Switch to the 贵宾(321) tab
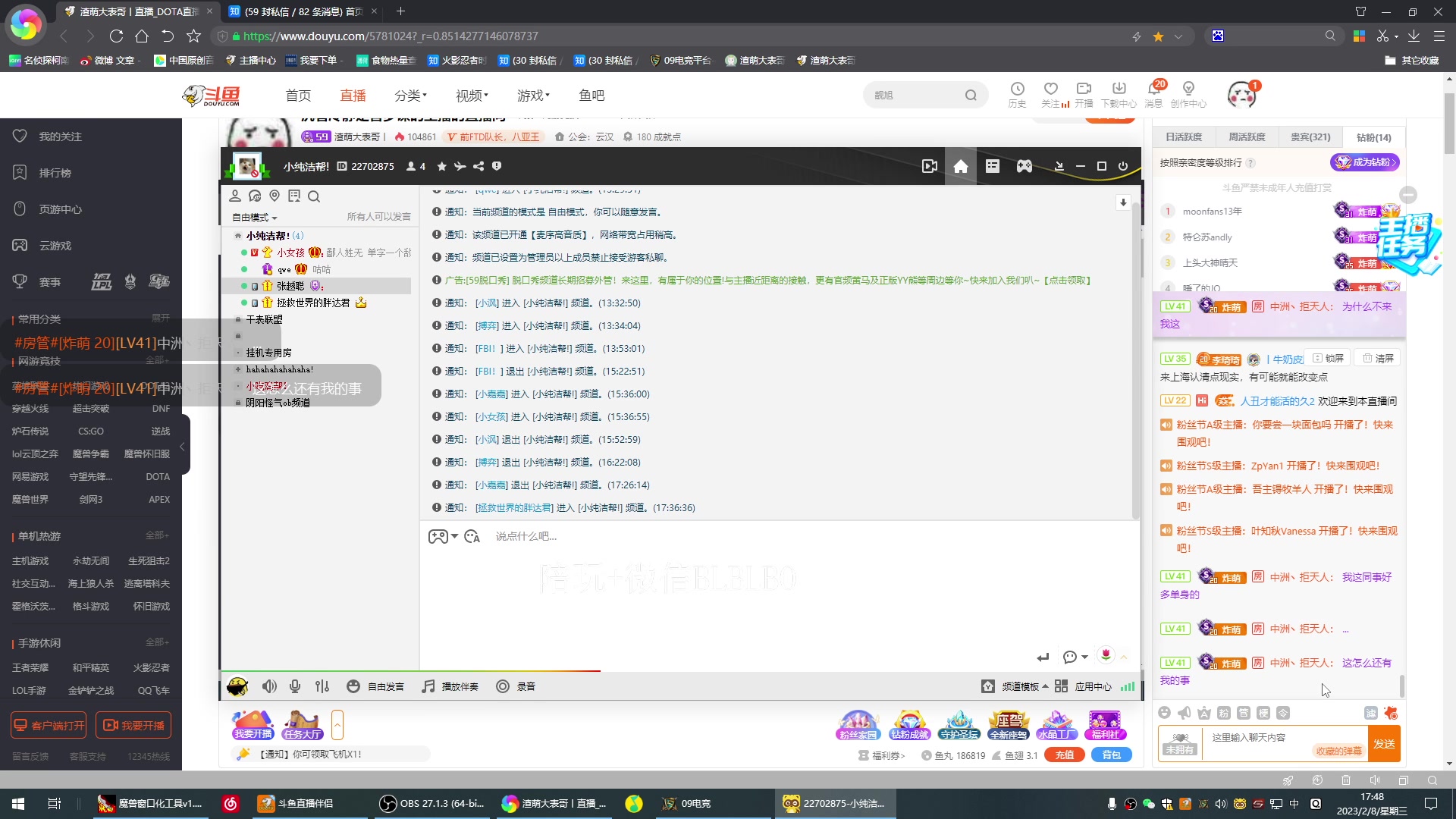Image resolution: width=1456 pixels, height=819 pixels. click(1310, 137)
